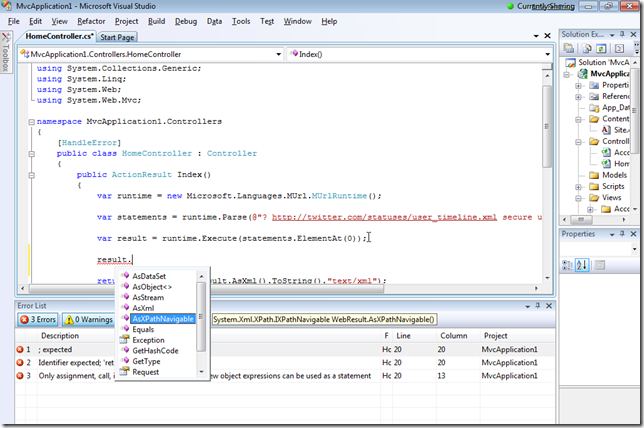Open the Data menu
This screenshot has width=644, height=428.
pos(214,21)
